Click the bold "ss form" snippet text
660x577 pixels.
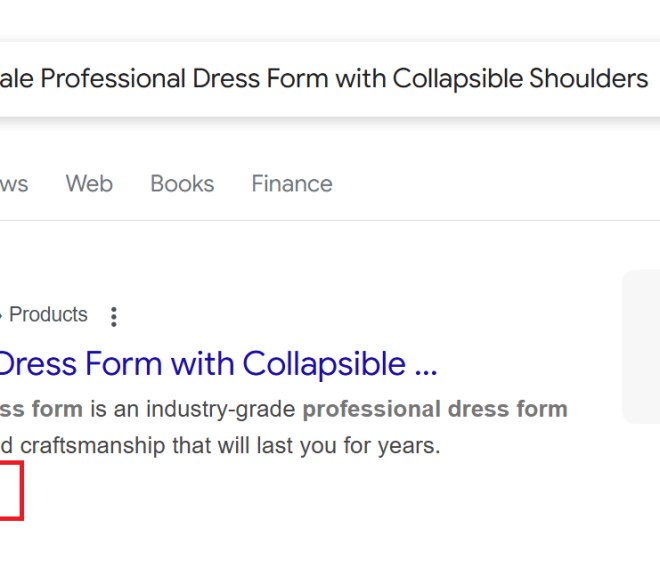[x=41, y=409]
